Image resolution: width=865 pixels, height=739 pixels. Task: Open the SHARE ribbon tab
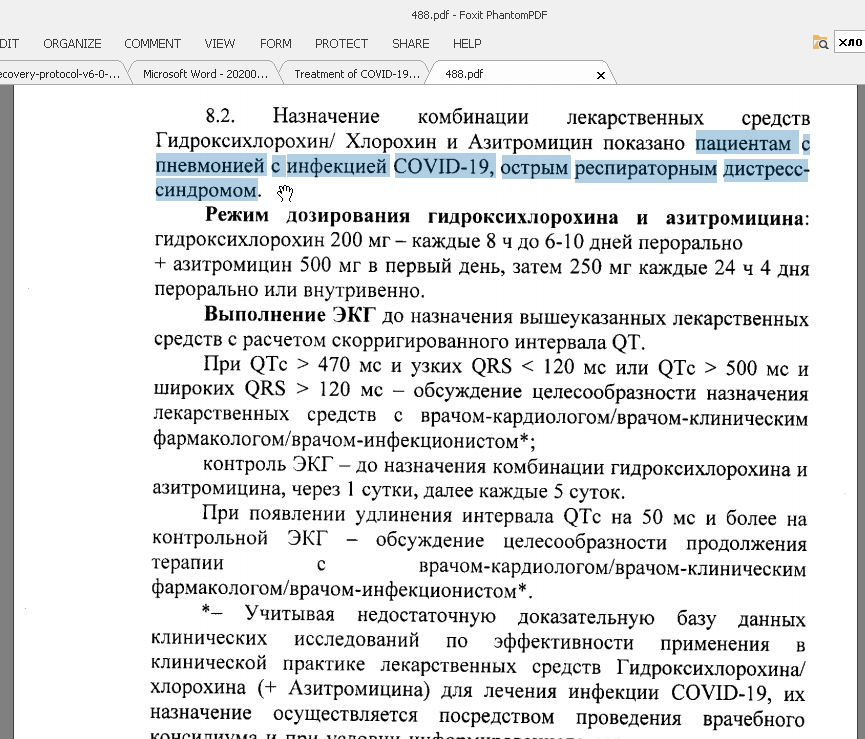pos(410,44)
